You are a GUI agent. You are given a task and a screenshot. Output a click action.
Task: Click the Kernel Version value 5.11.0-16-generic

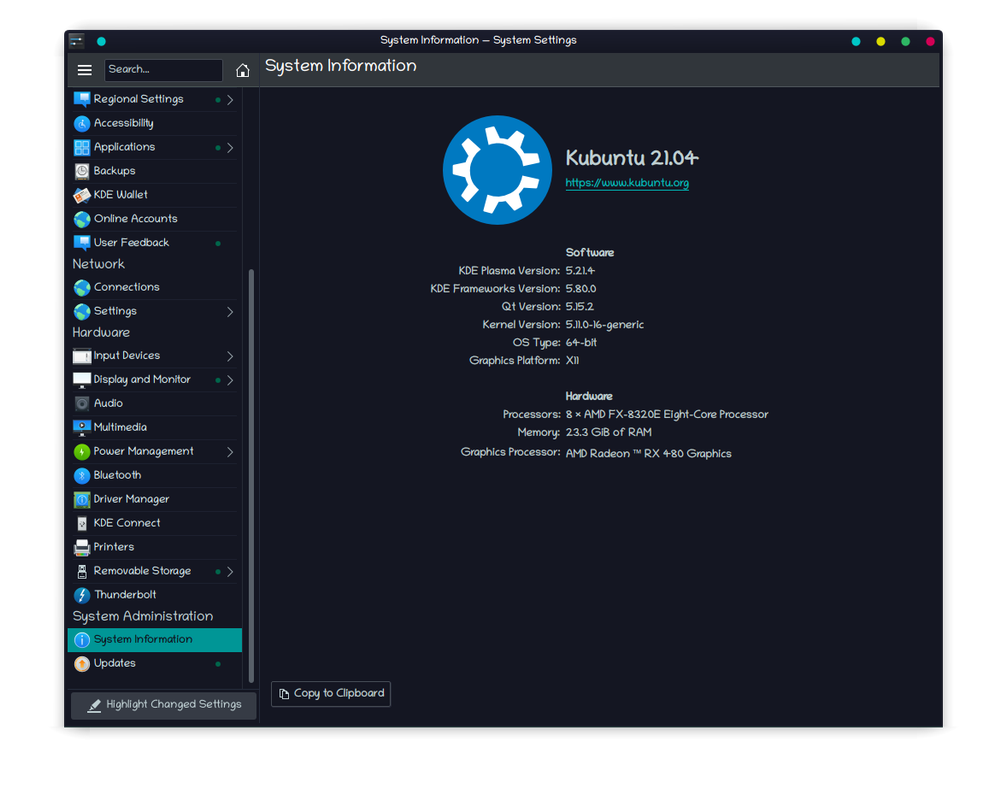click(604, 325)
